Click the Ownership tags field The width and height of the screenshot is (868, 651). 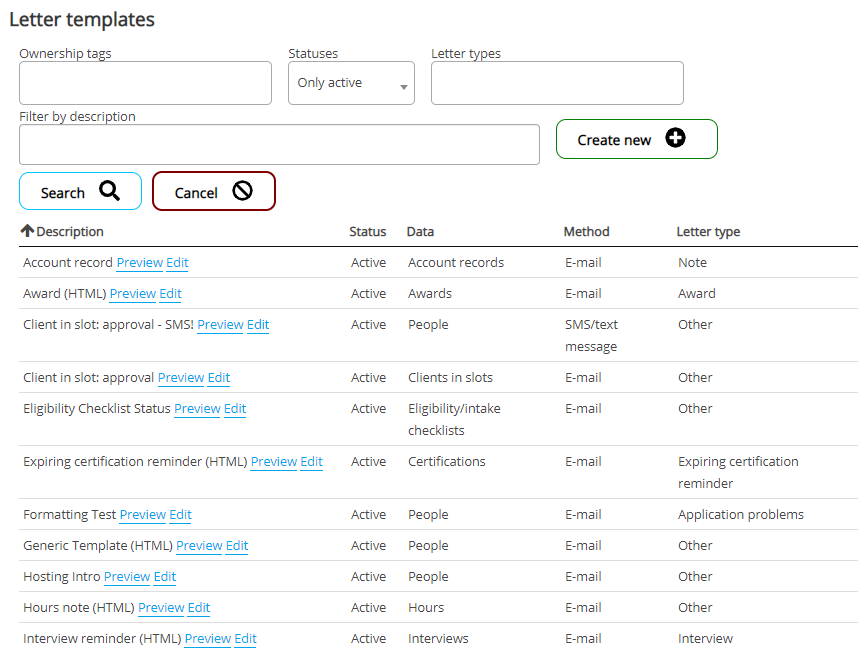point(145,83)
